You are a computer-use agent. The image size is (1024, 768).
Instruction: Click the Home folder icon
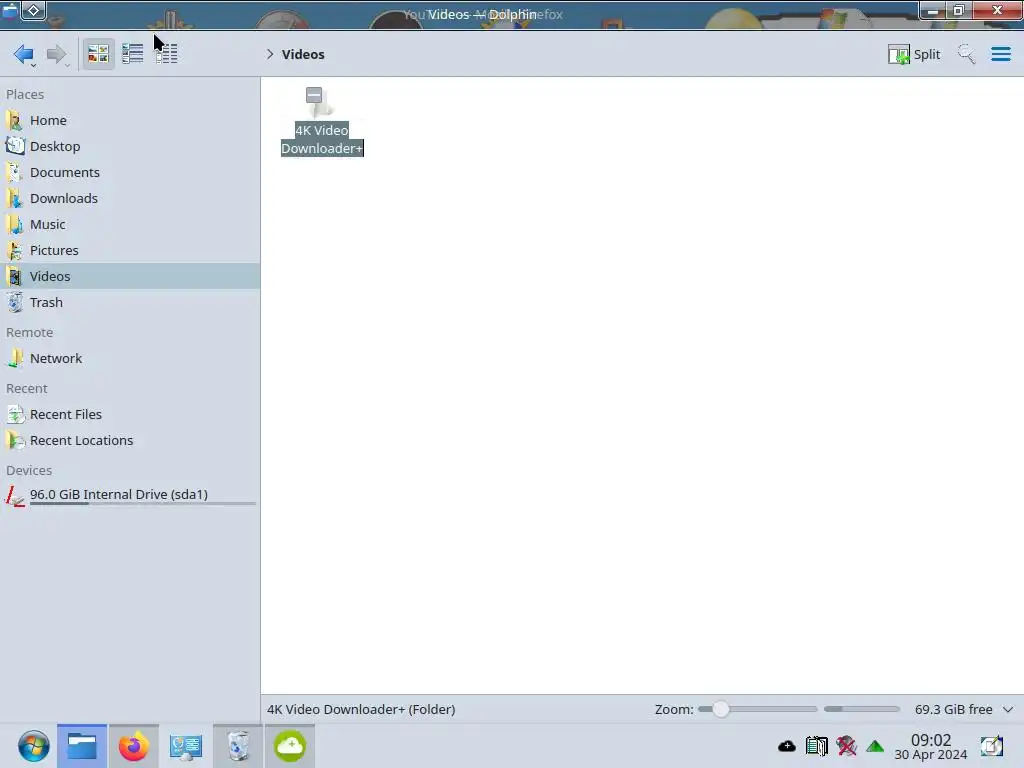(14, 120)
